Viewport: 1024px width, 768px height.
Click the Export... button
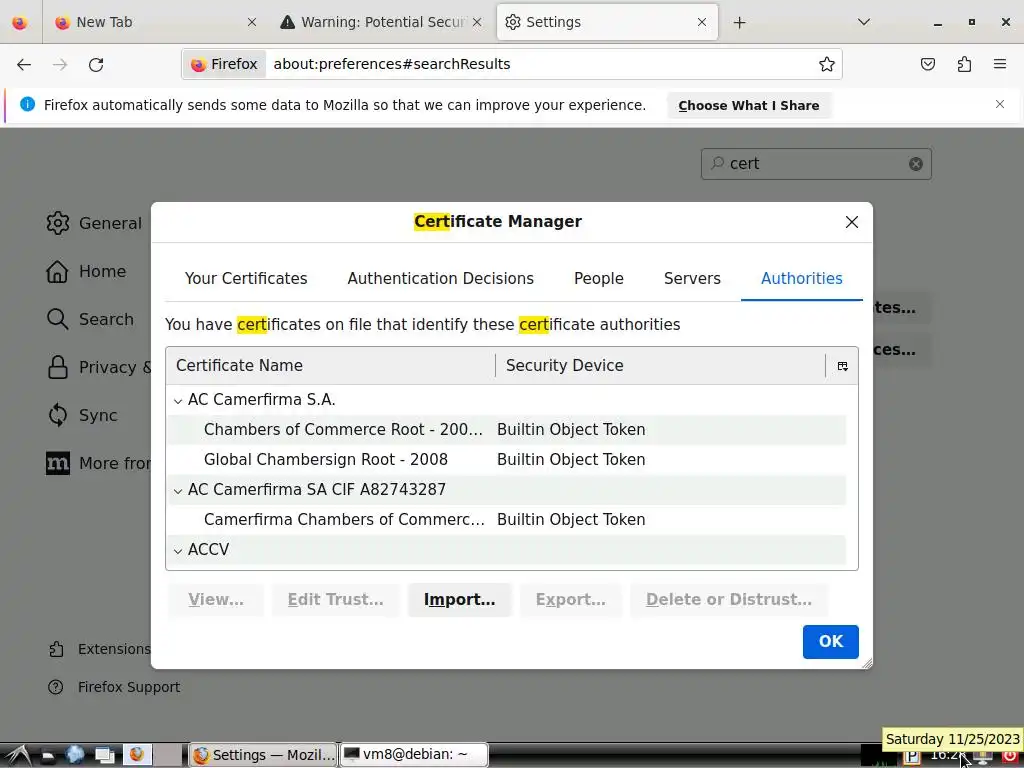[x=571, y=600]
